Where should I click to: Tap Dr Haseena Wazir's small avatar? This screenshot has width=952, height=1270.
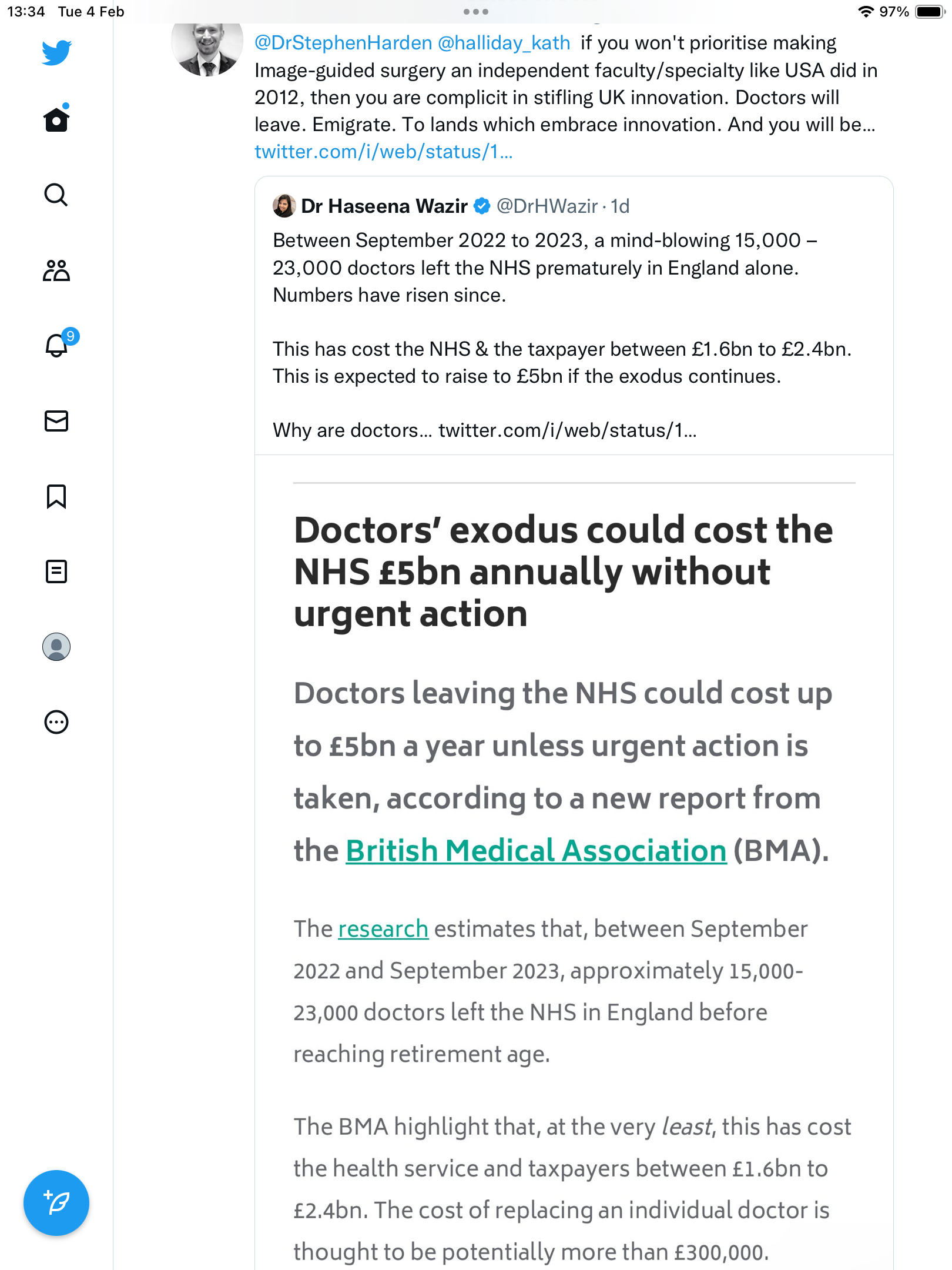tap(284, 206)
